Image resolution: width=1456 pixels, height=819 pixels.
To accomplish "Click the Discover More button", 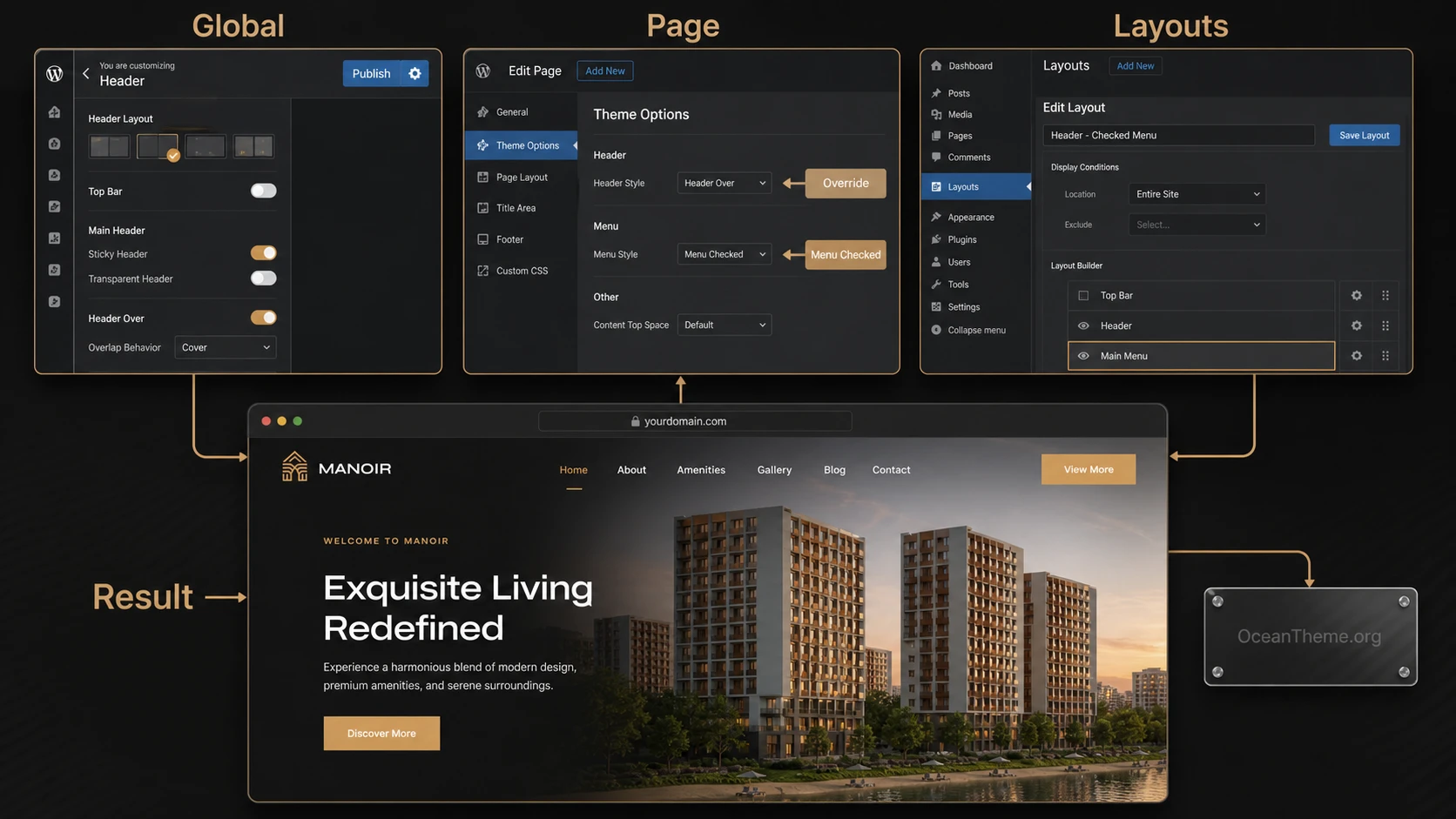I will (381, 734).
